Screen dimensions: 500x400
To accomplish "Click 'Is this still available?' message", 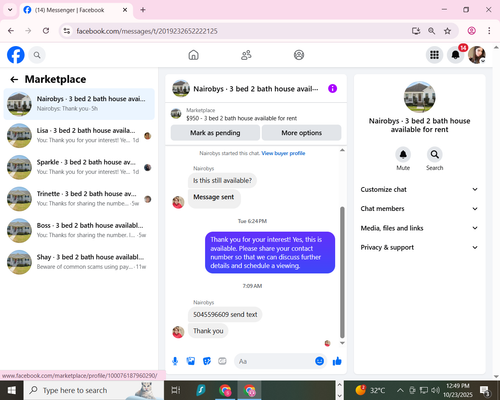I will 222,180.
